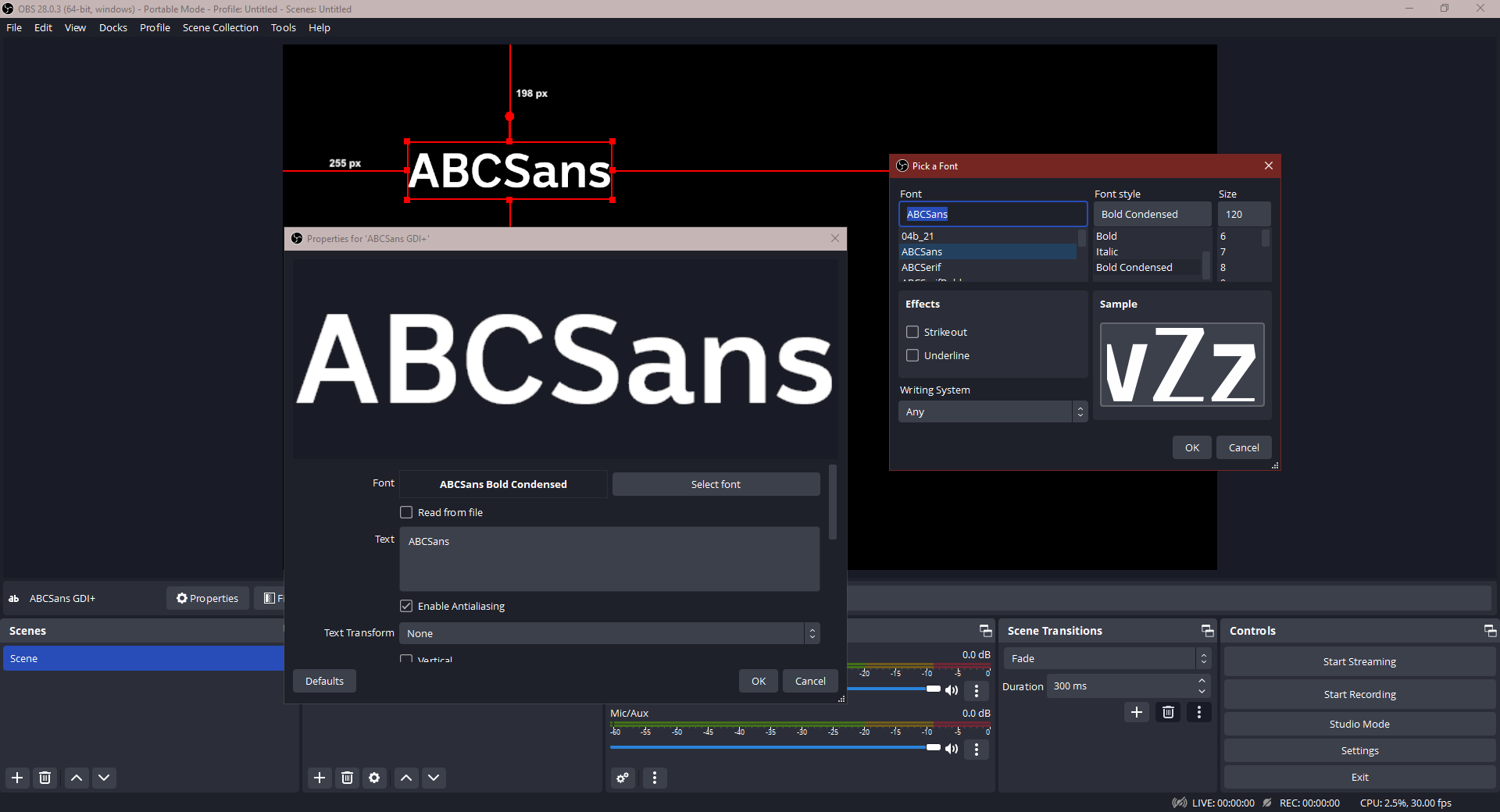Open Writing System dropdown
The width and height of the screenshot is (1500, 812).
[x=992, y=411]
